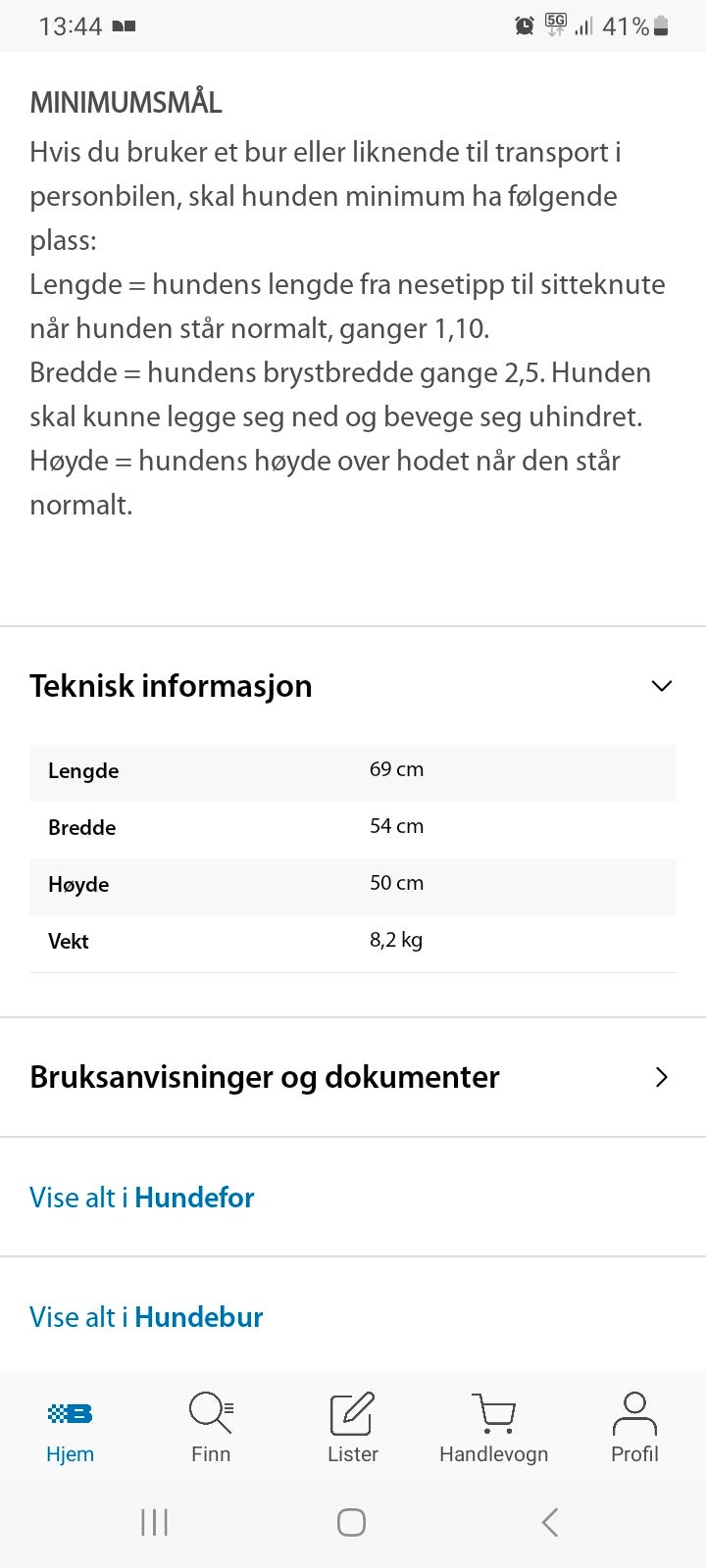Open Vise alt i Hundebur link
The image size is (706, 1568).
tap(146, 1317)
